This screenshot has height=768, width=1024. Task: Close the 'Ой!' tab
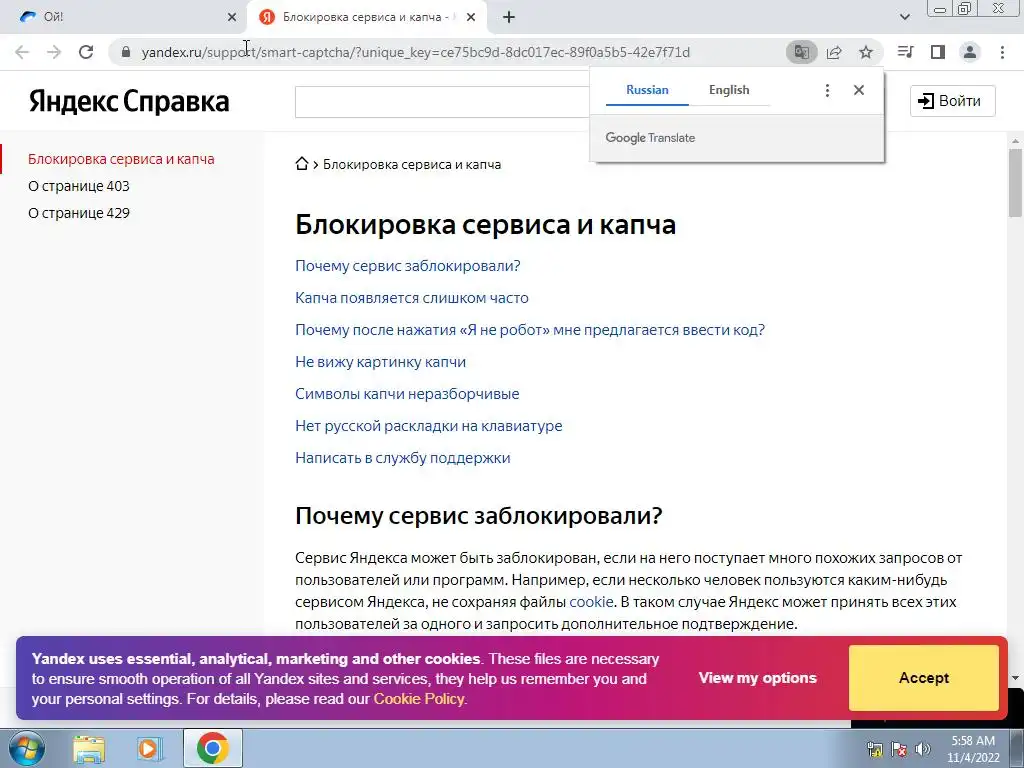pos(232,18)
